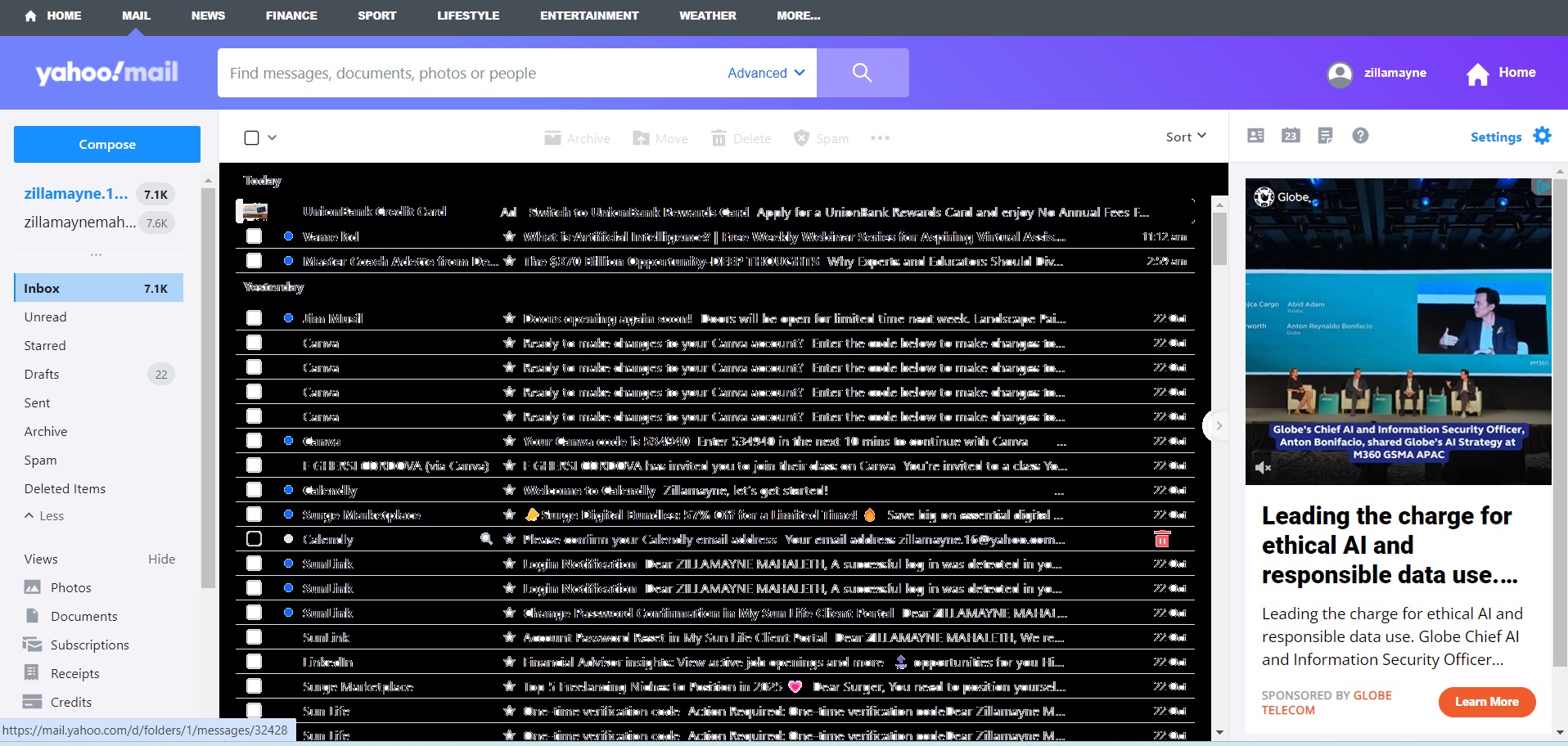Viewport: 1568px width, 746px height.
Task: Go to LIFESTYLE in top navigation
Action: tap(468, 16)
